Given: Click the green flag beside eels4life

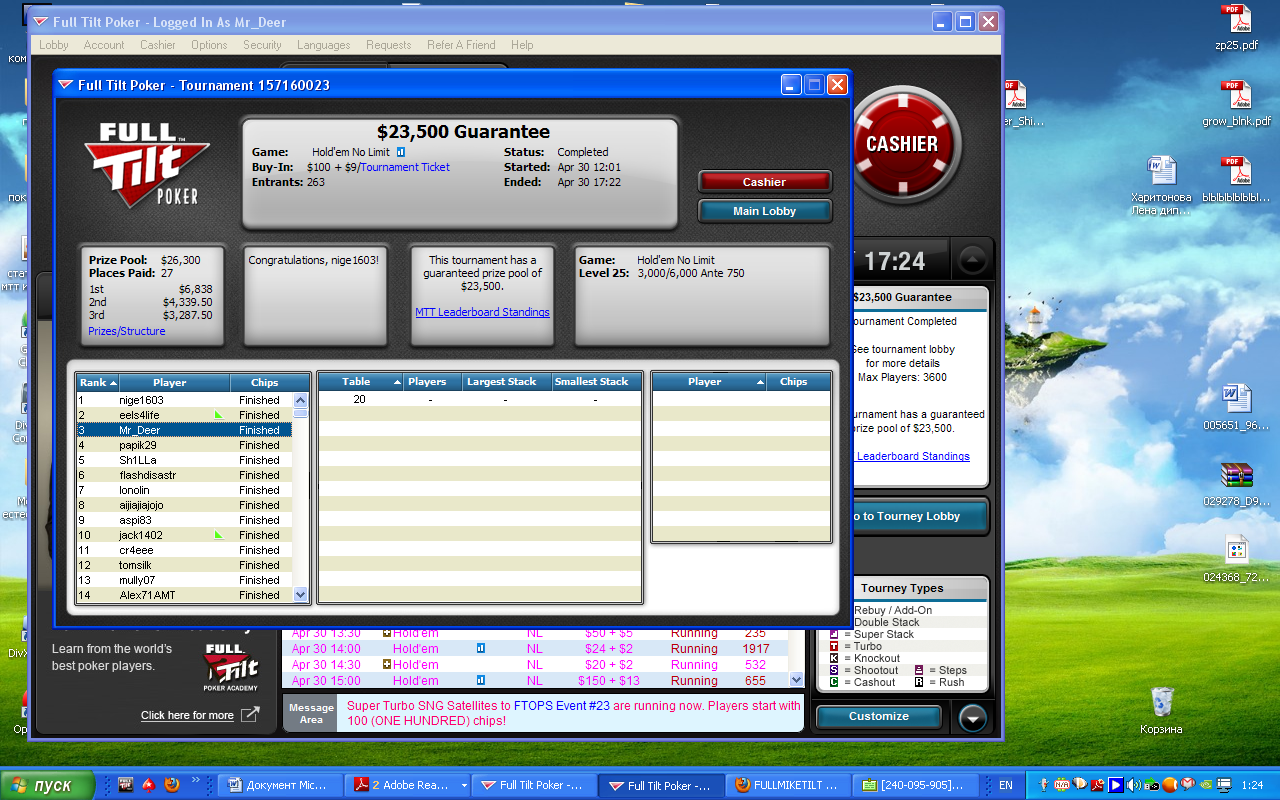Looking at the screenshot, I should click(x=218, y=414).
